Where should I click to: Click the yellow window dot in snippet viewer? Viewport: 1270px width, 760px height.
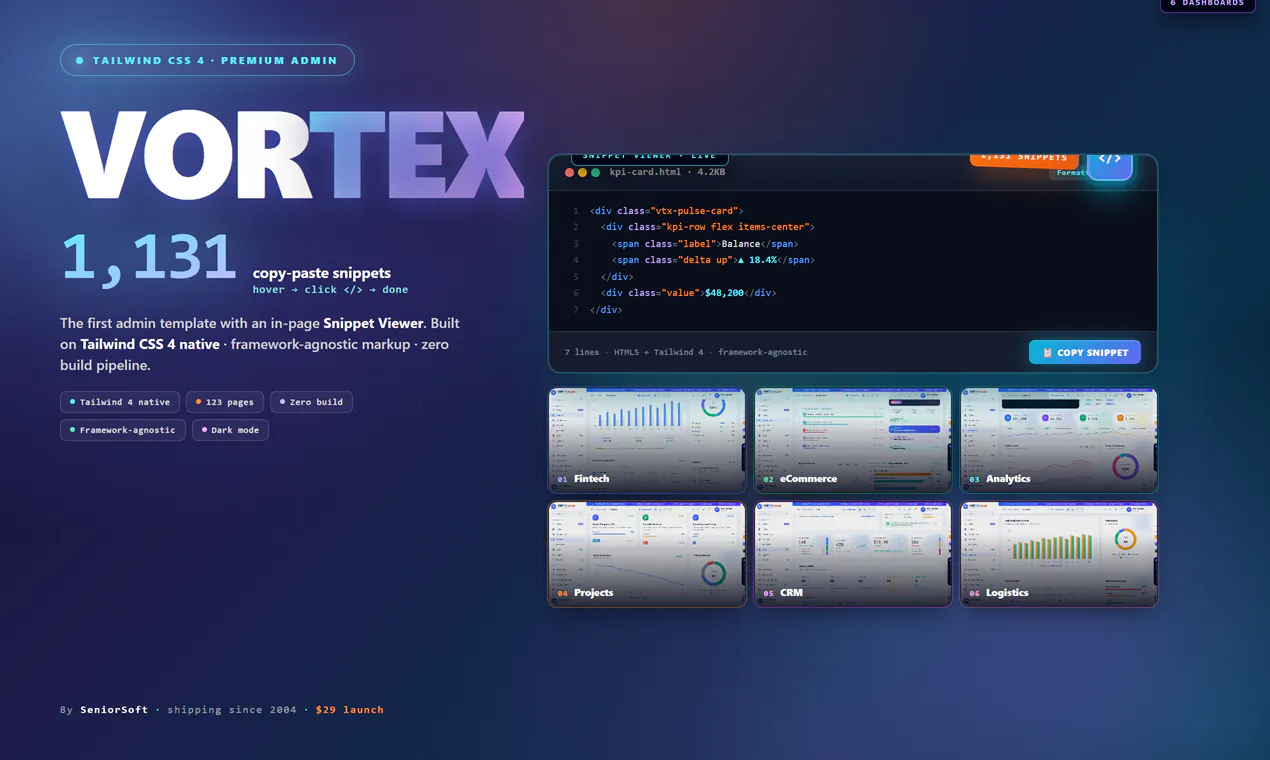[582, 173]
